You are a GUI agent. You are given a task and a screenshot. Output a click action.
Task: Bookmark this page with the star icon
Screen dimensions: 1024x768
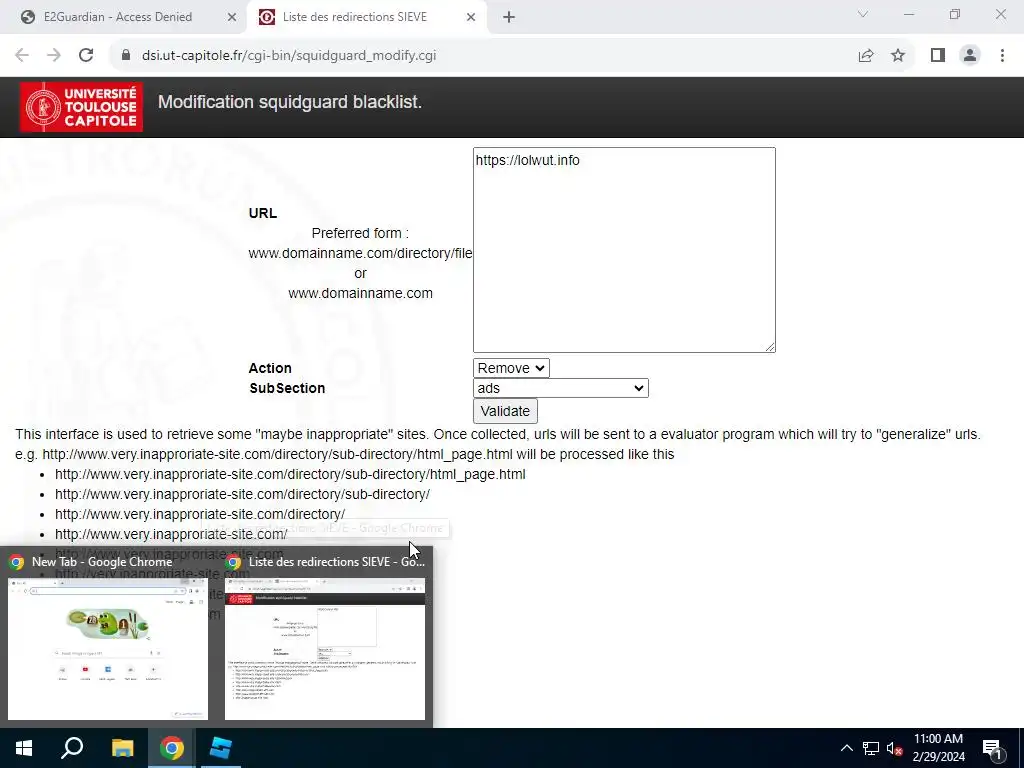coord(898,56)
